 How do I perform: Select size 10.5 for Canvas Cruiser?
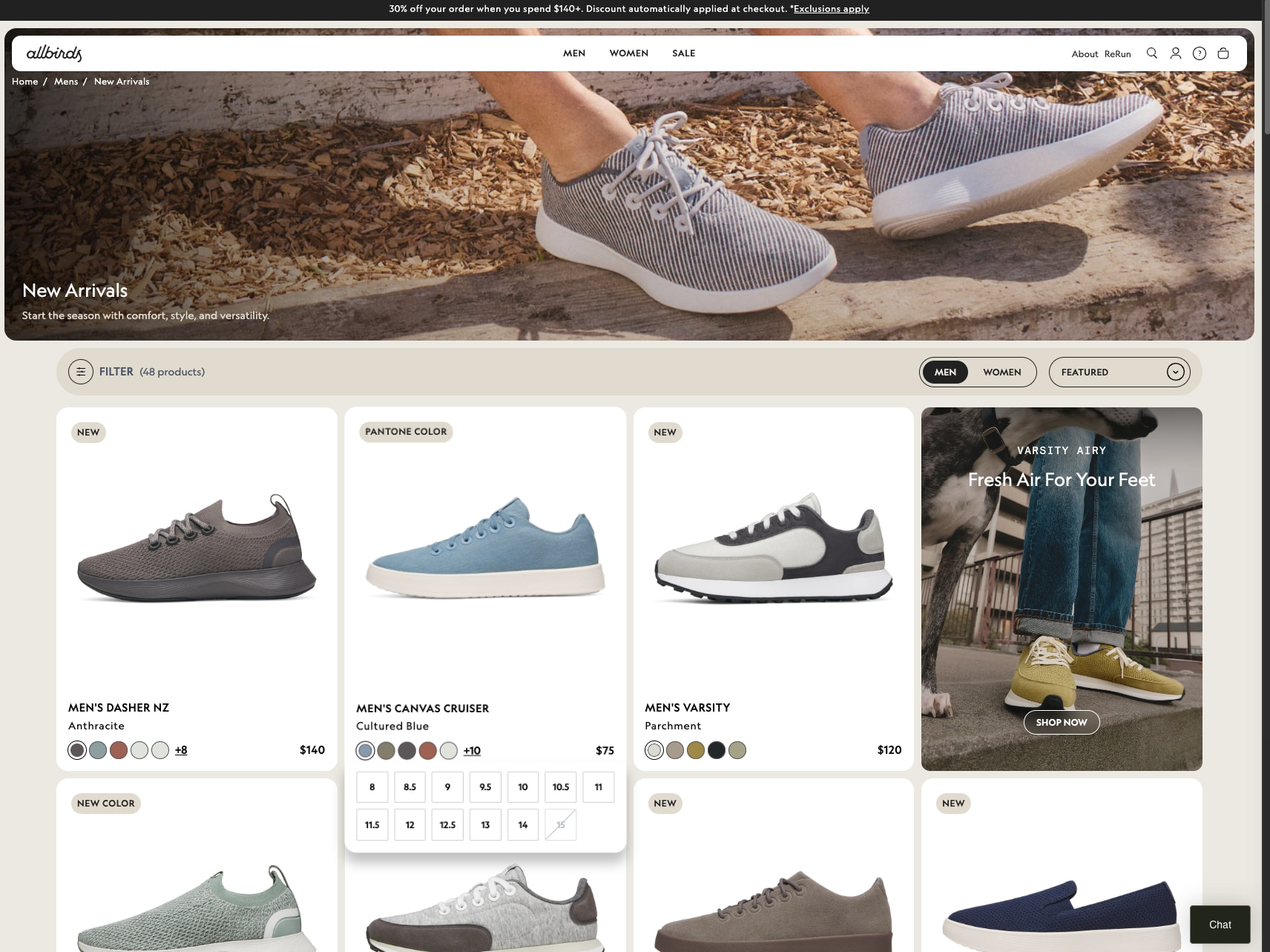[x=561, y=787]
